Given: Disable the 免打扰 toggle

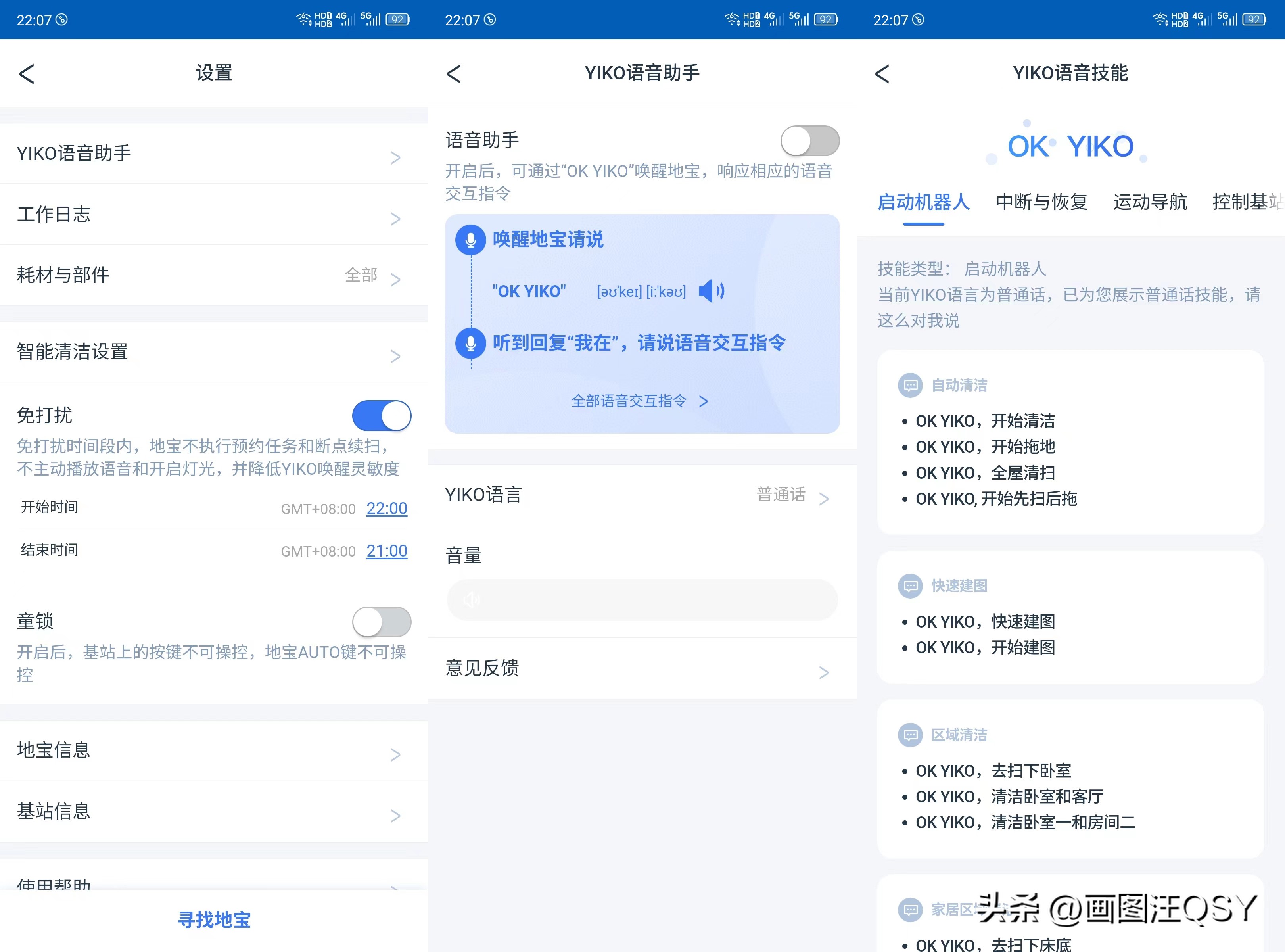Looking at the screenshot, I should coord(382,415).
